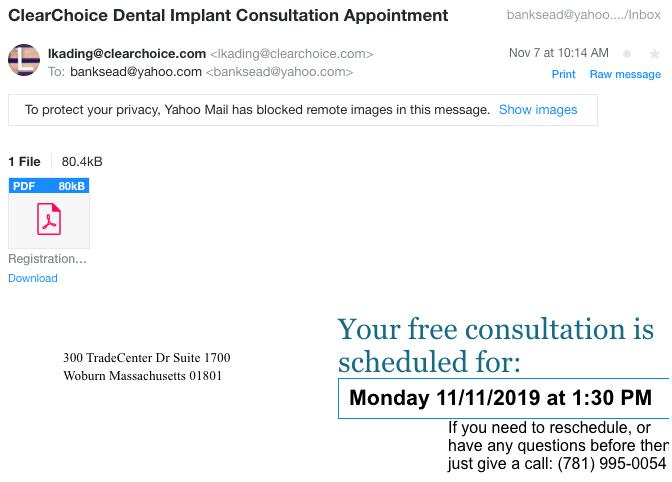This screenshot has width=672, height=482.
Task: Click the sender avatar picture
Action: click(x=24, y=60)
